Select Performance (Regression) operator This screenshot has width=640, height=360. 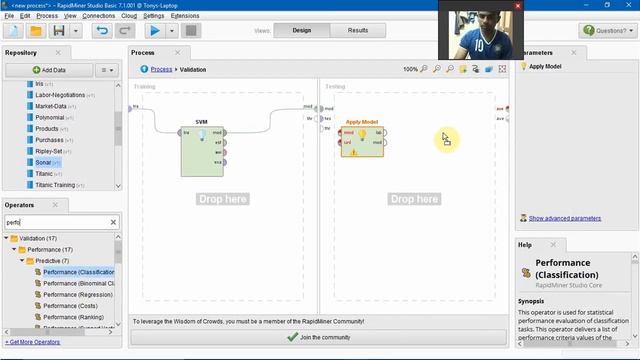point(74,294)
